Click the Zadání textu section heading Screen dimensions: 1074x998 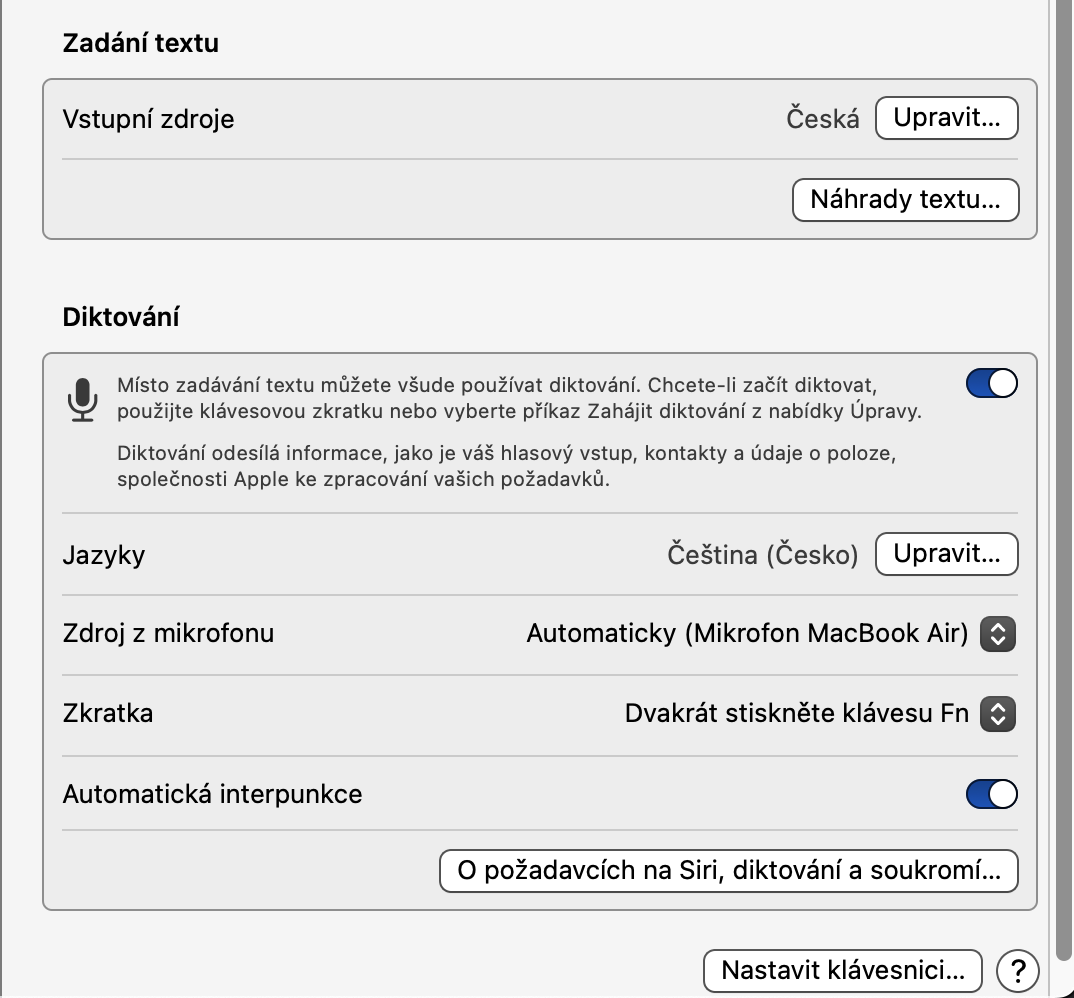click(140, 43)
